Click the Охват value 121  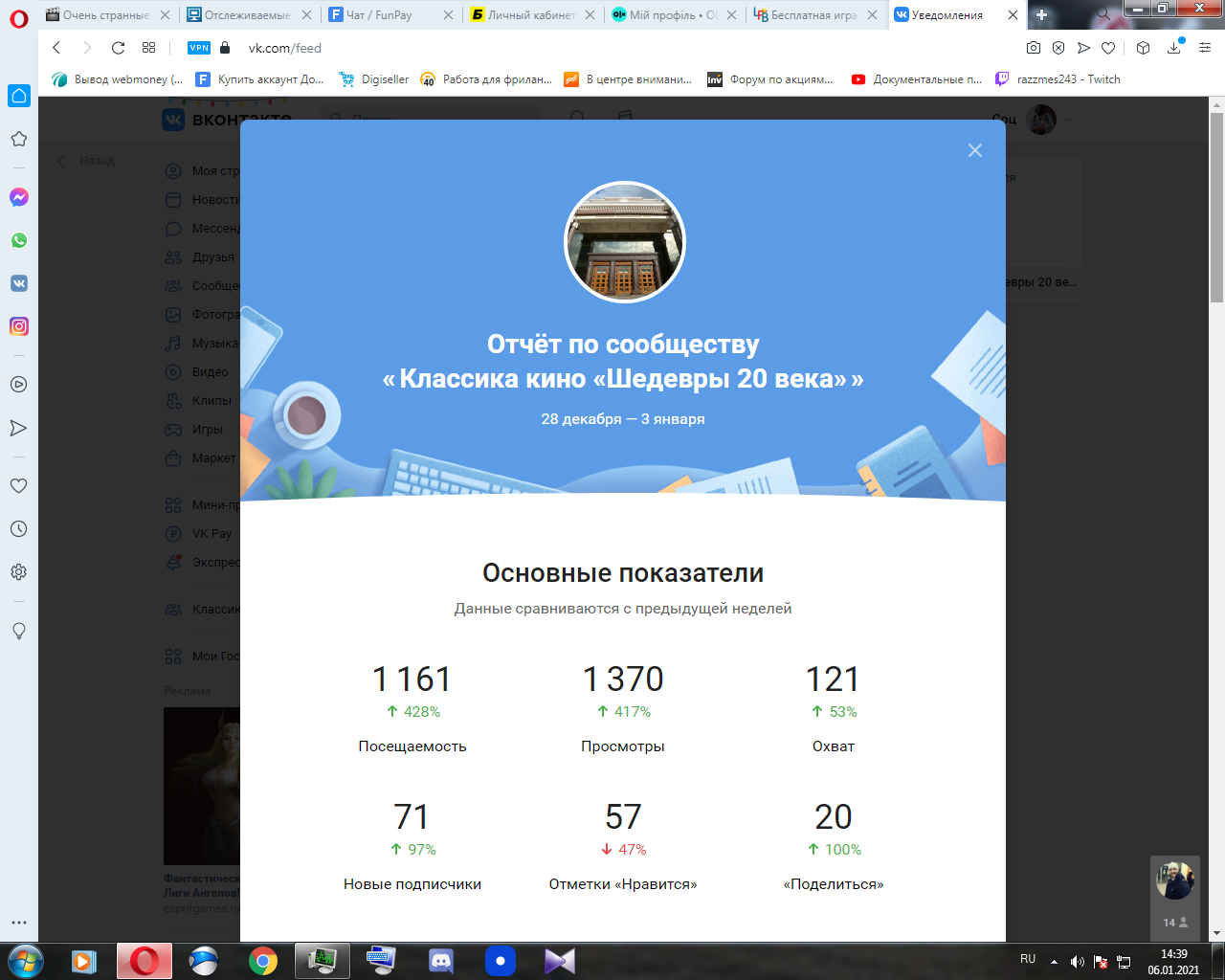834,679
